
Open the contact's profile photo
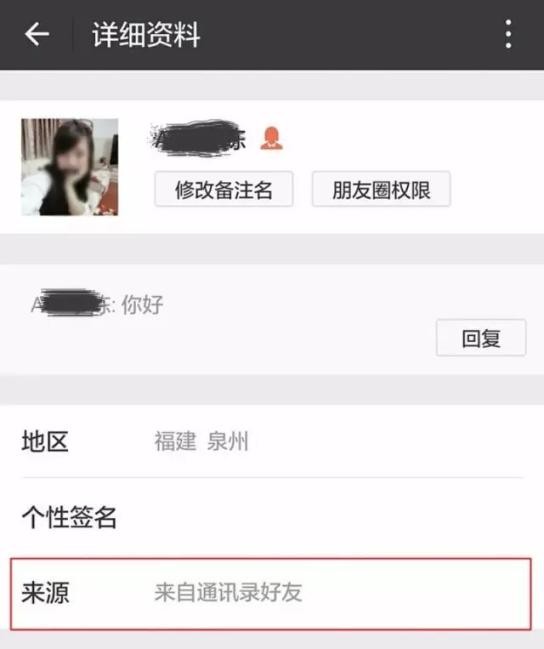[x=70, y=167]
